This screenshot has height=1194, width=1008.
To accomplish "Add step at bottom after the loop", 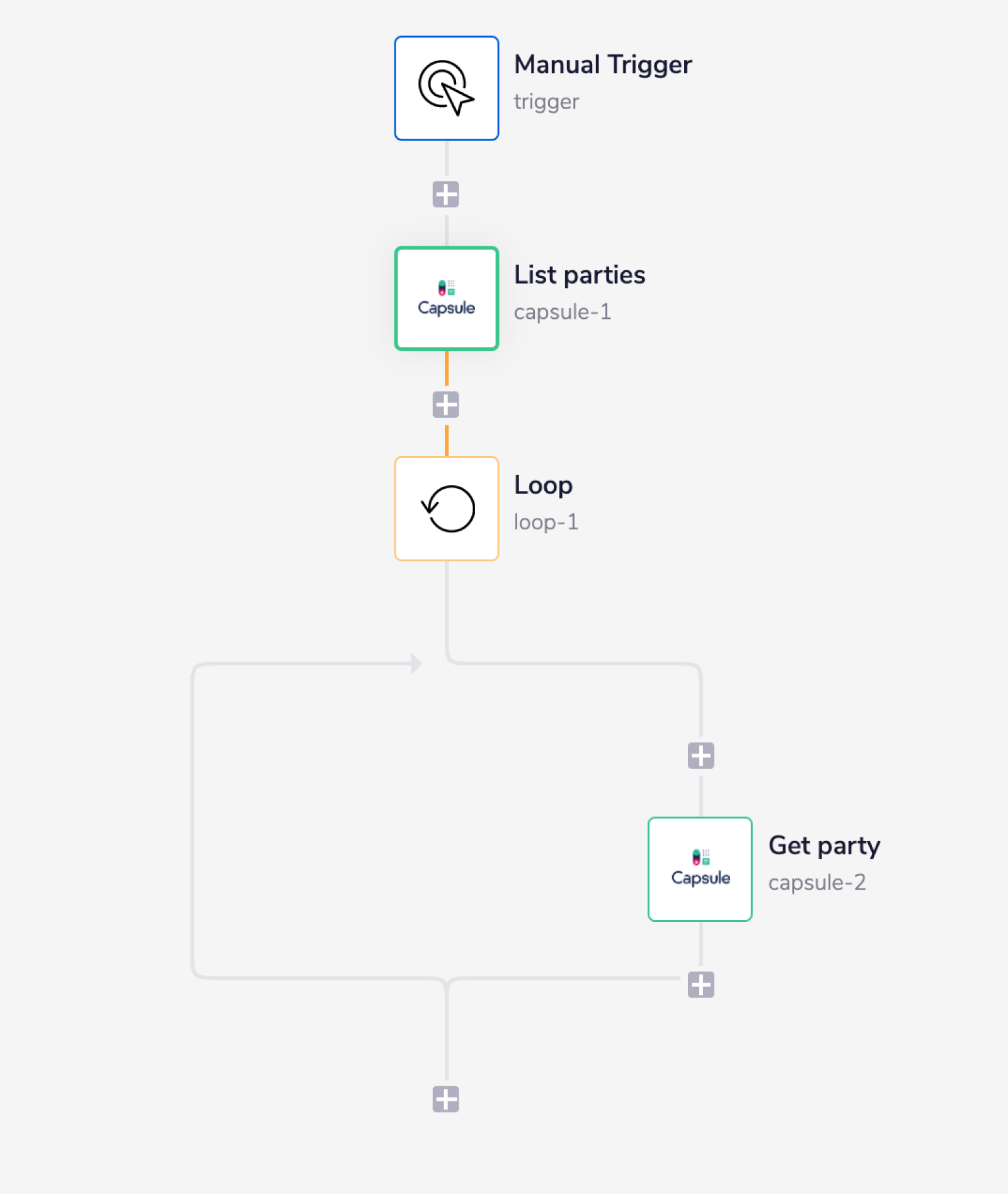I will [445, 1099].
